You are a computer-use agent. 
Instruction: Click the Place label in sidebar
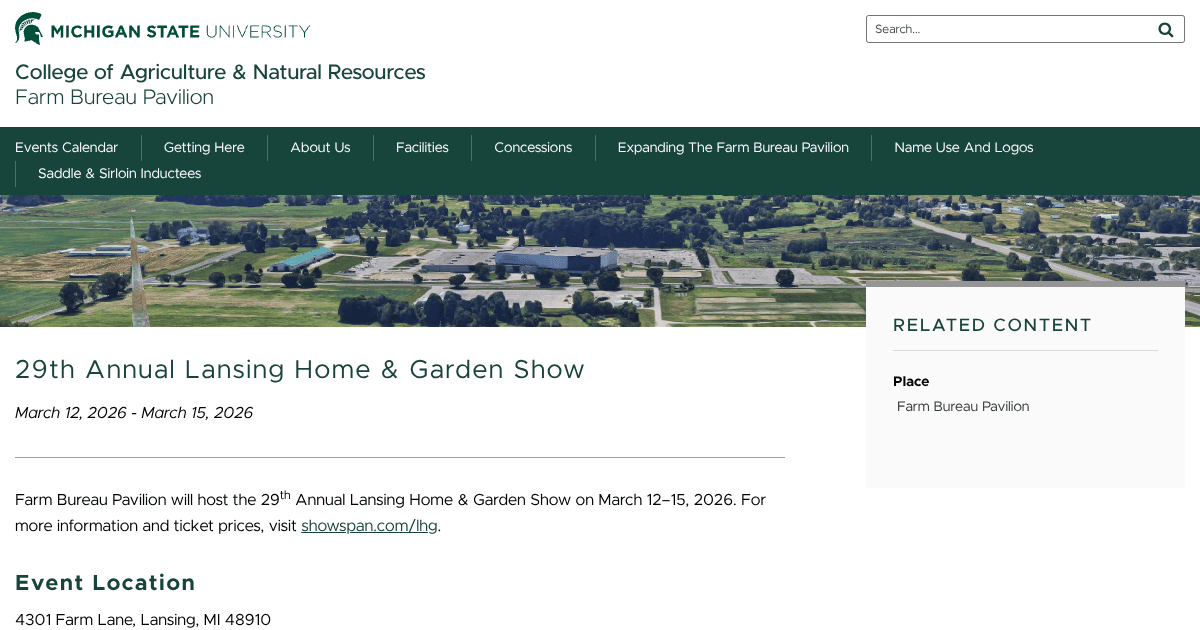coord(911,381)
